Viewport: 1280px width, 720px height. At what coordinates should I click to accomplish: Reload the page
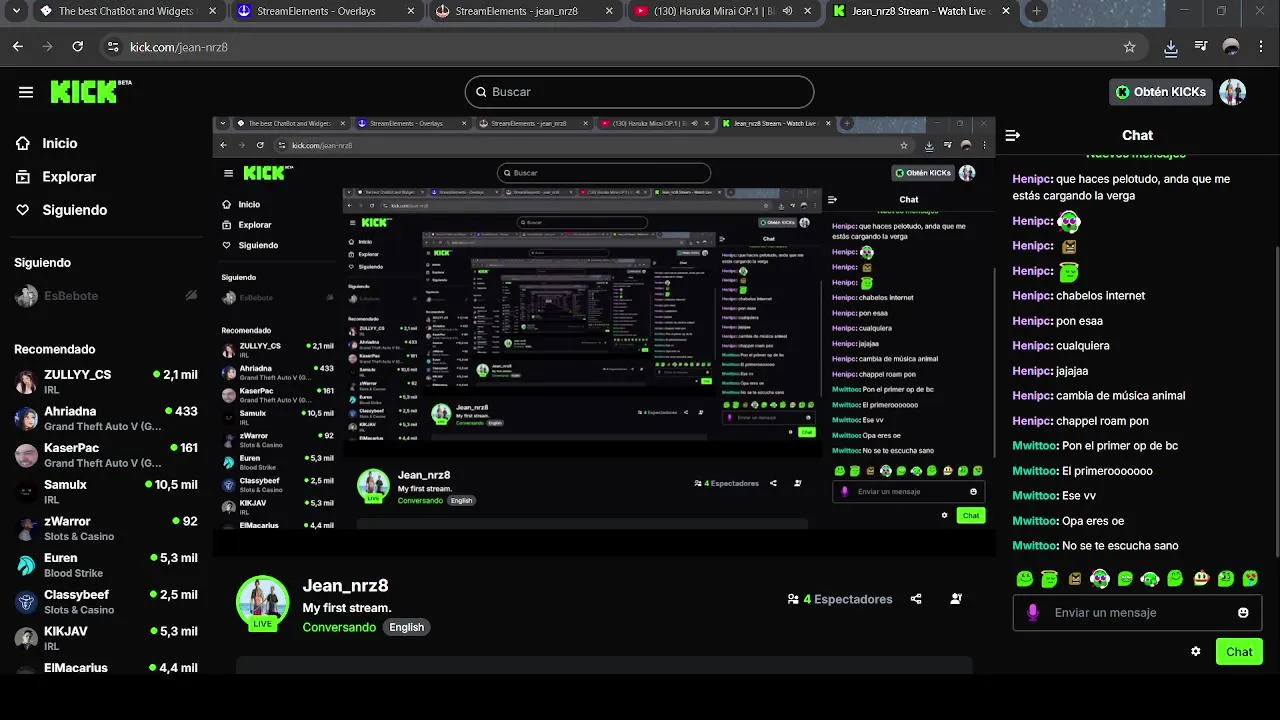tap(78, 47)
